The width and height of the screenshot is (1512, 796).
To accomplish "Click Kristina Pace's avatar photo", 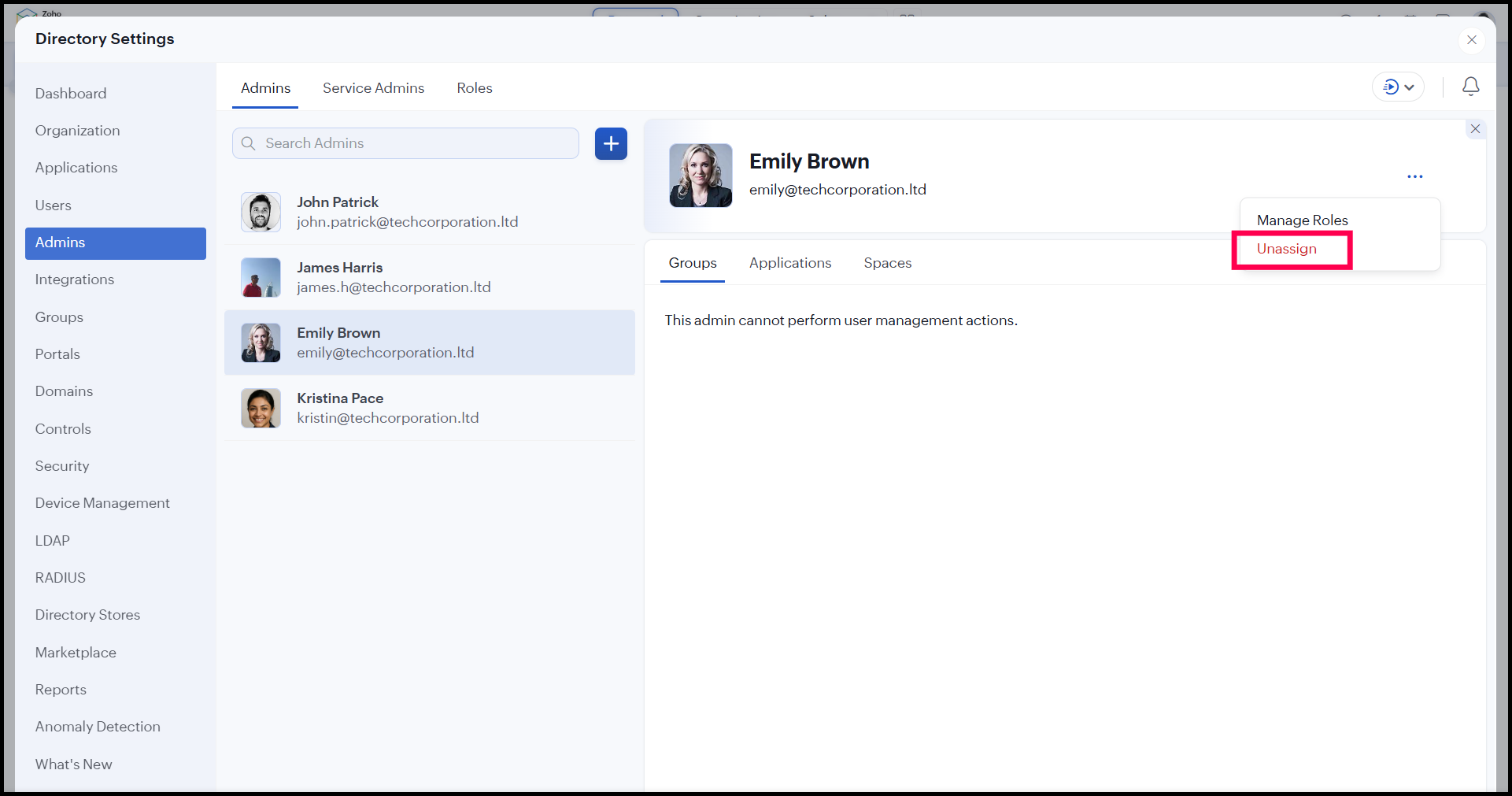I will coord(261,408).
